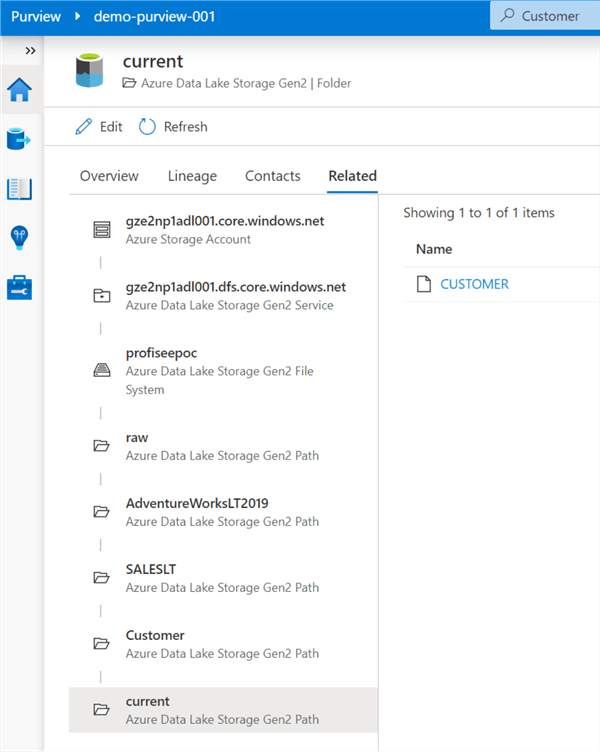Open the Glossary book icon

tap(19, 189)
